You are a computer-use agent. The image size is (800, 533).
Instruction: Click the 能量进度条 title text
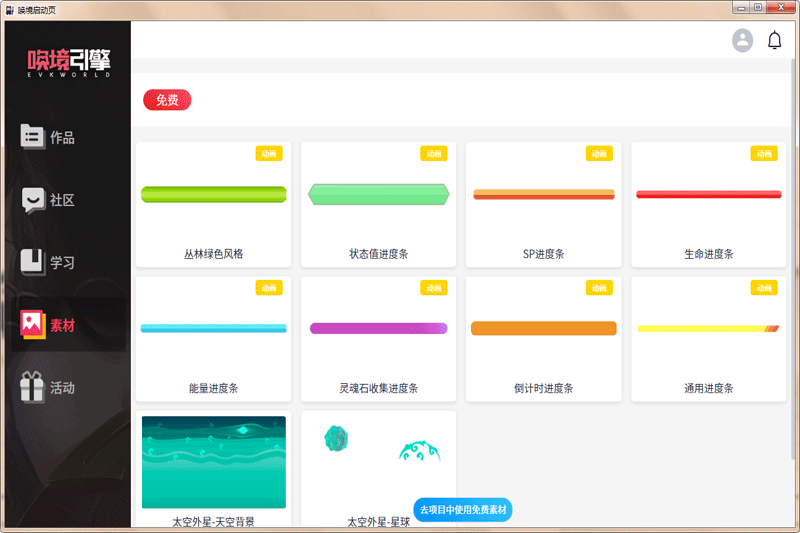214,388
